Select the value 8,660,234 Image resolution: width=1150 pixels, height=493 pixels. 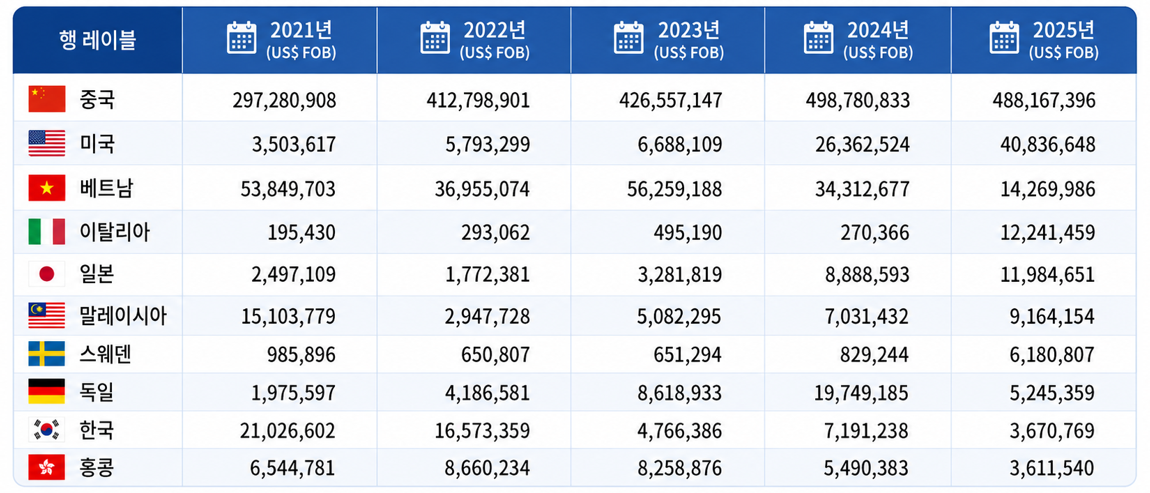489,469
